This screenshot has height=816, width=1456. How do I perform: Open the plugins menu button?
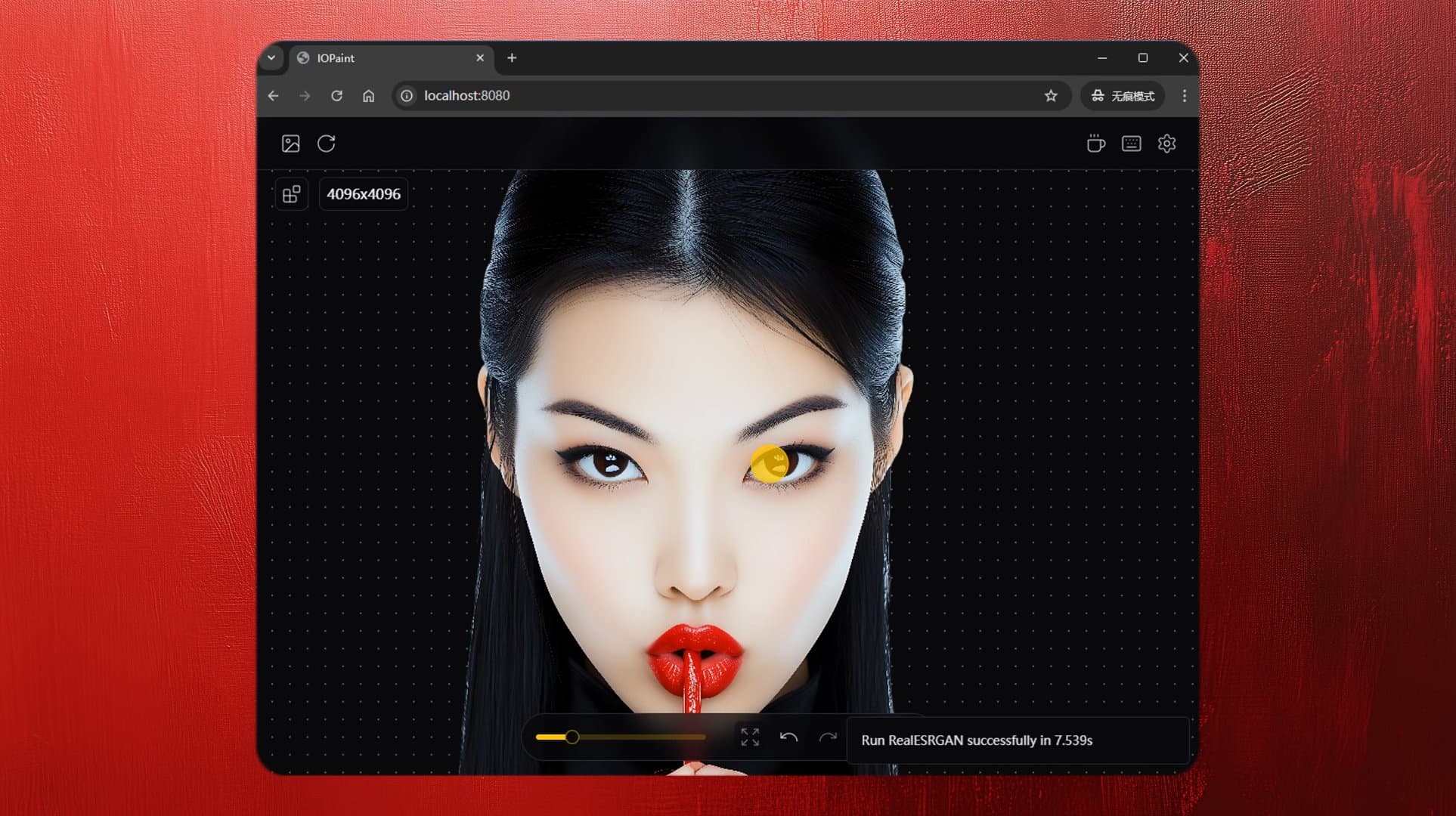(291, 195)
